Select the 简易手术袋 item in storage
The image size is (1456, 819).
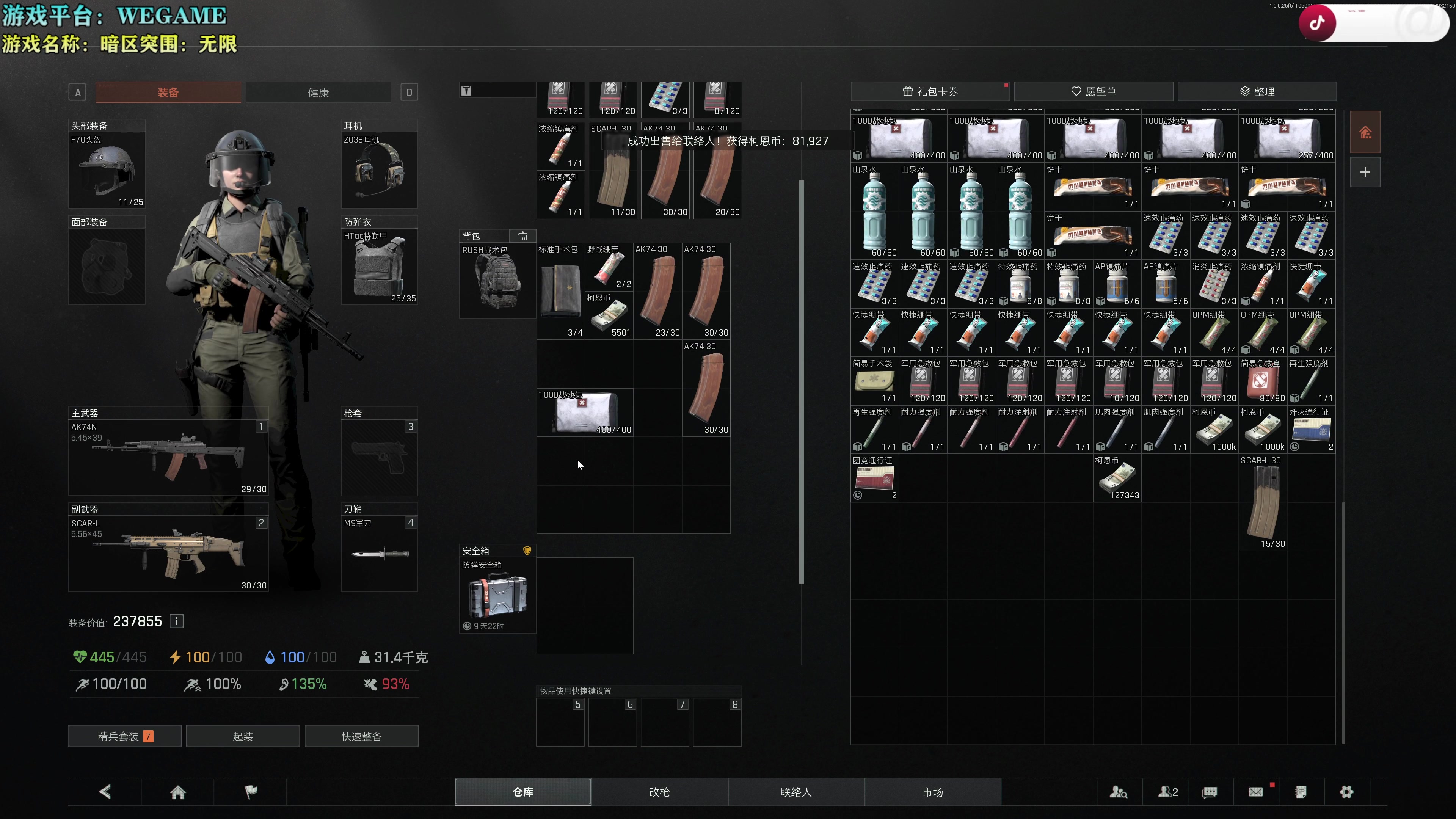874,380
